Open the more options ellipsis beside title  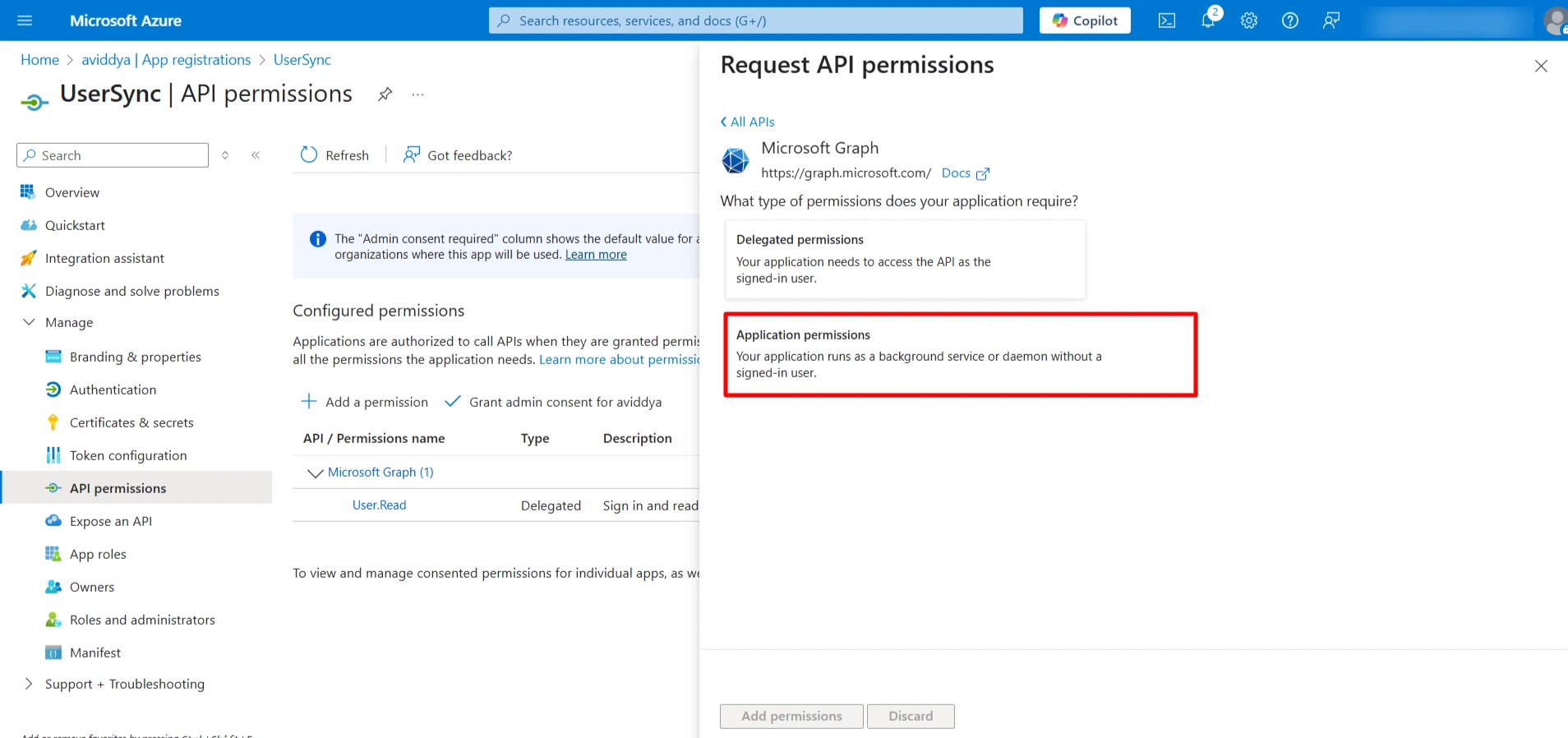click(x=417, y=95)
